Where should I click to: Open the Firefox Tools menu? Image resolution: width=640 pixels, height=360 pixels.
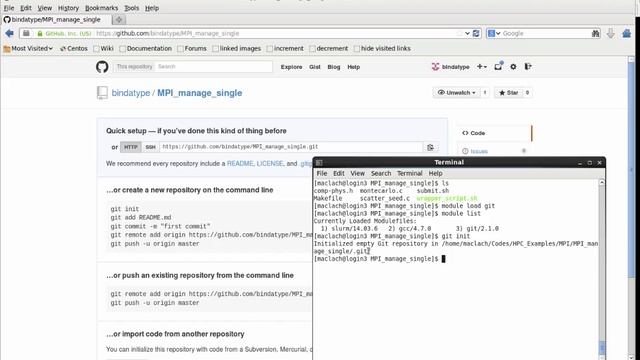pos(131,8)
